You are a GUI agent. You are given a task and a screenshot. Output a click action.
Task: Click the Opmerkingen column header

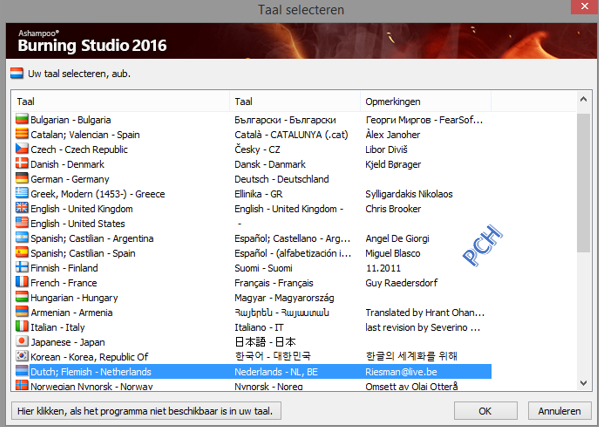[426, 102]
